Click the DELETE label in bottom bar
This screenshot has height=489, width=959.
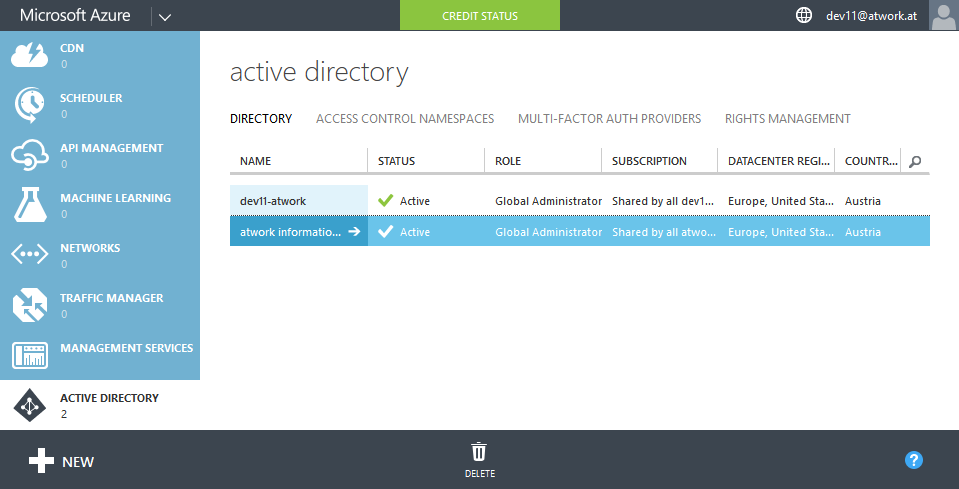click(x=480, y=474)
